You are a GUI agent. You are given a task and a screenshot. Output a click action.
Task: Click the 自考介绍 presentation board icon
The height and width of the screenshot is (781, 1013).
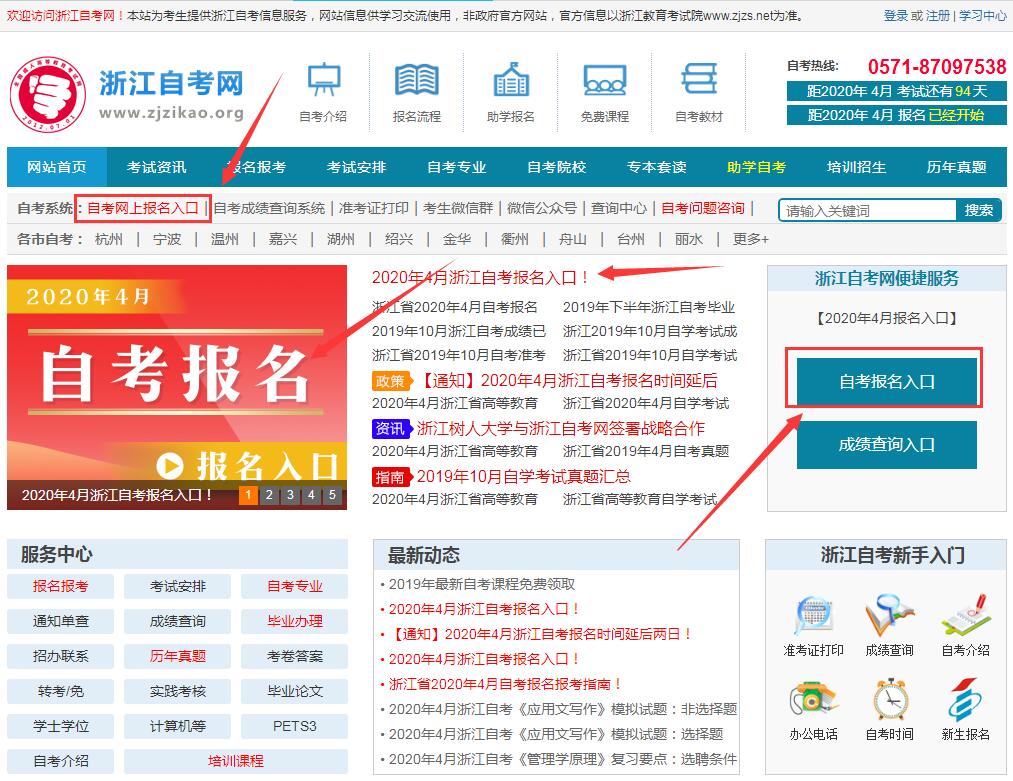click(x=322, y=80)
